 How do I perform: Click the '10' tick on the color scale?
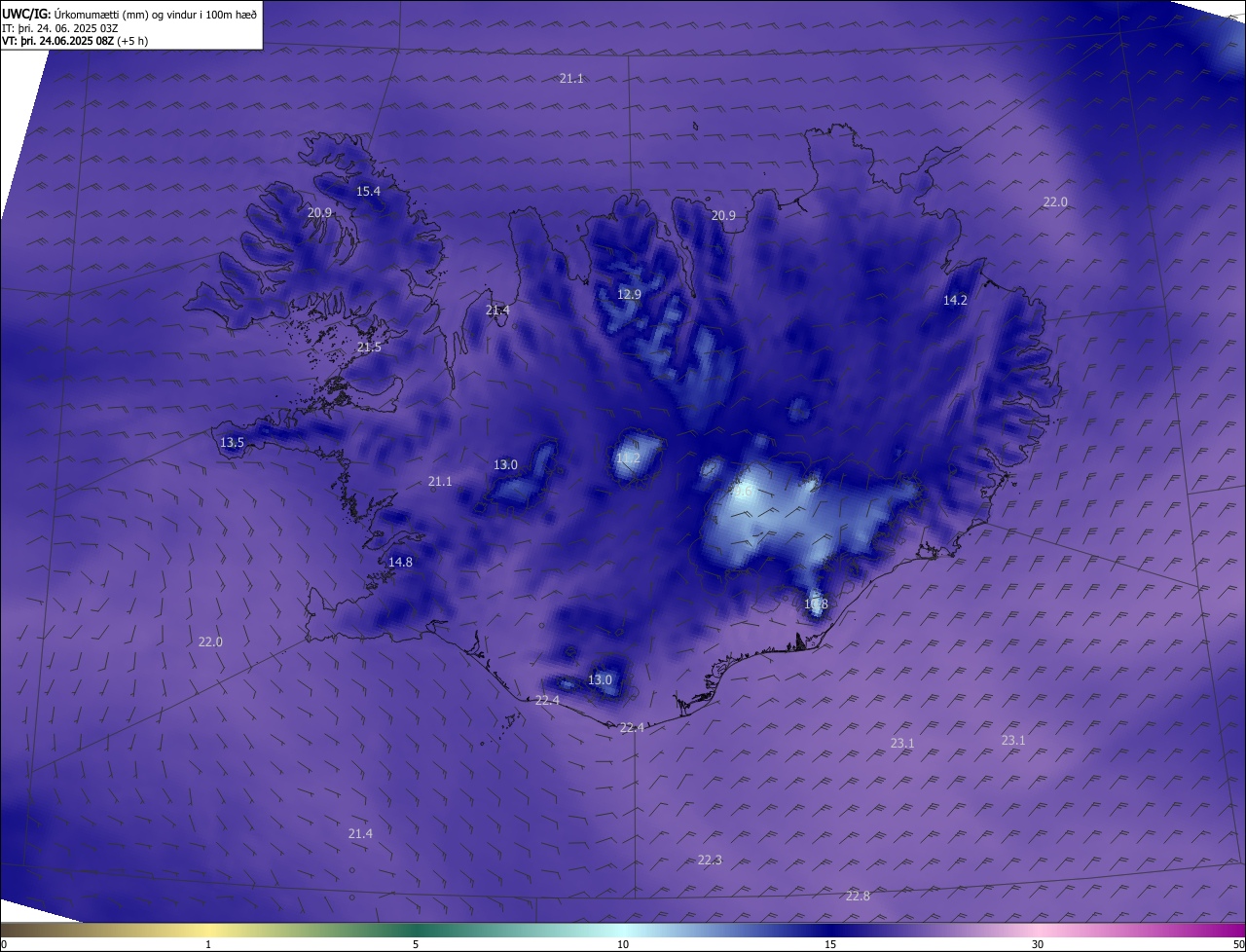(623, 944)
